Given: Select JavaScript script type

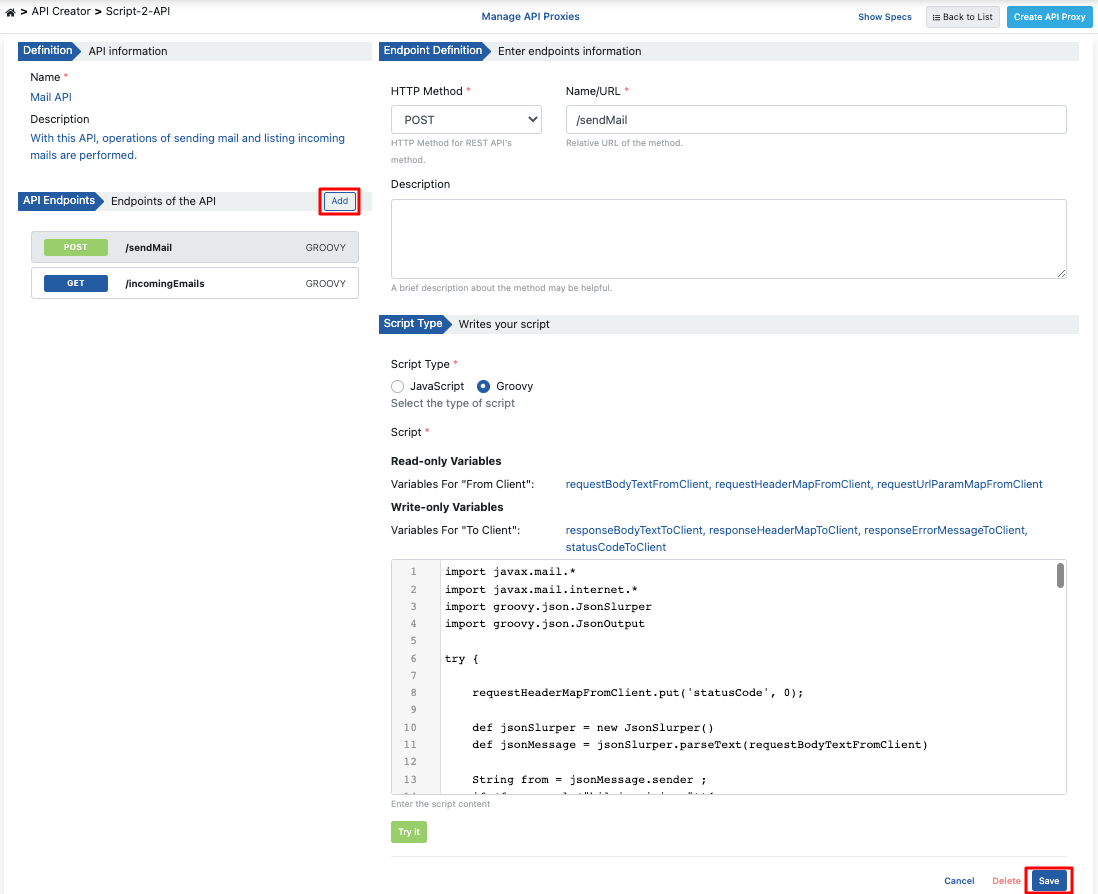Looking at the screenshot, I should (398, 386).
